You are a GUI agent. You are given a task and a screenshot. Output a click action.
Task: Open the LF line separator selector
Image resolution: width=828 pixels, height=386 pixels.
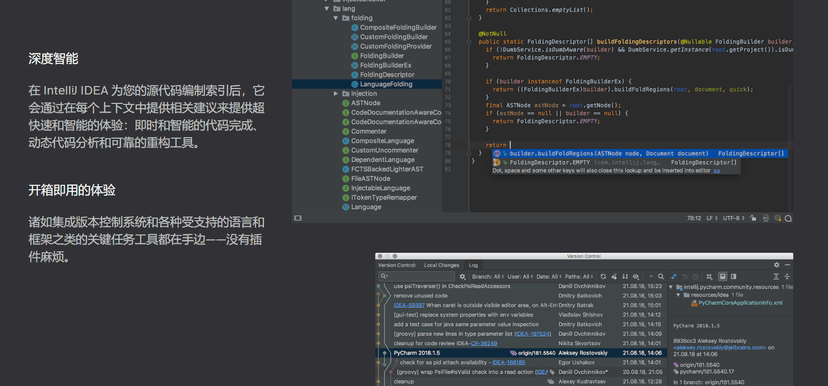pyautogui.click(x=712, y=218)
